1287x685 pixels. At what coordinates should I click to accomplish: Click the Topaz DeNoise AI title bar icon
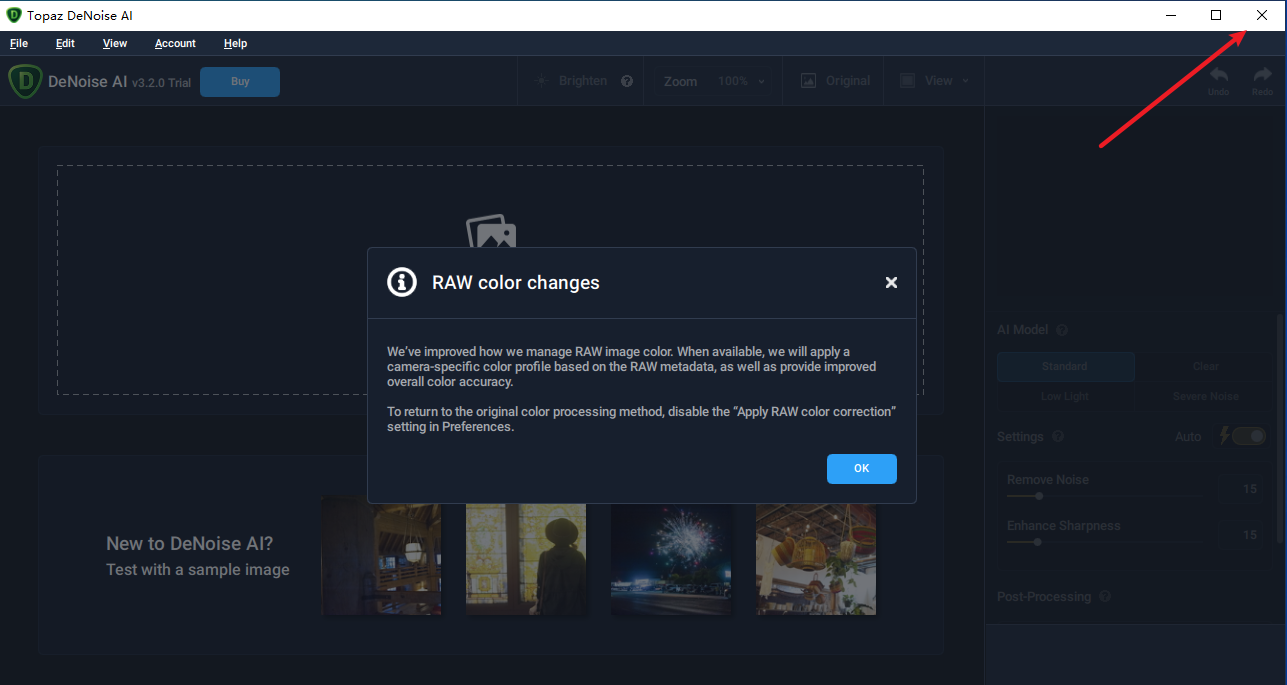pos(14,15)
